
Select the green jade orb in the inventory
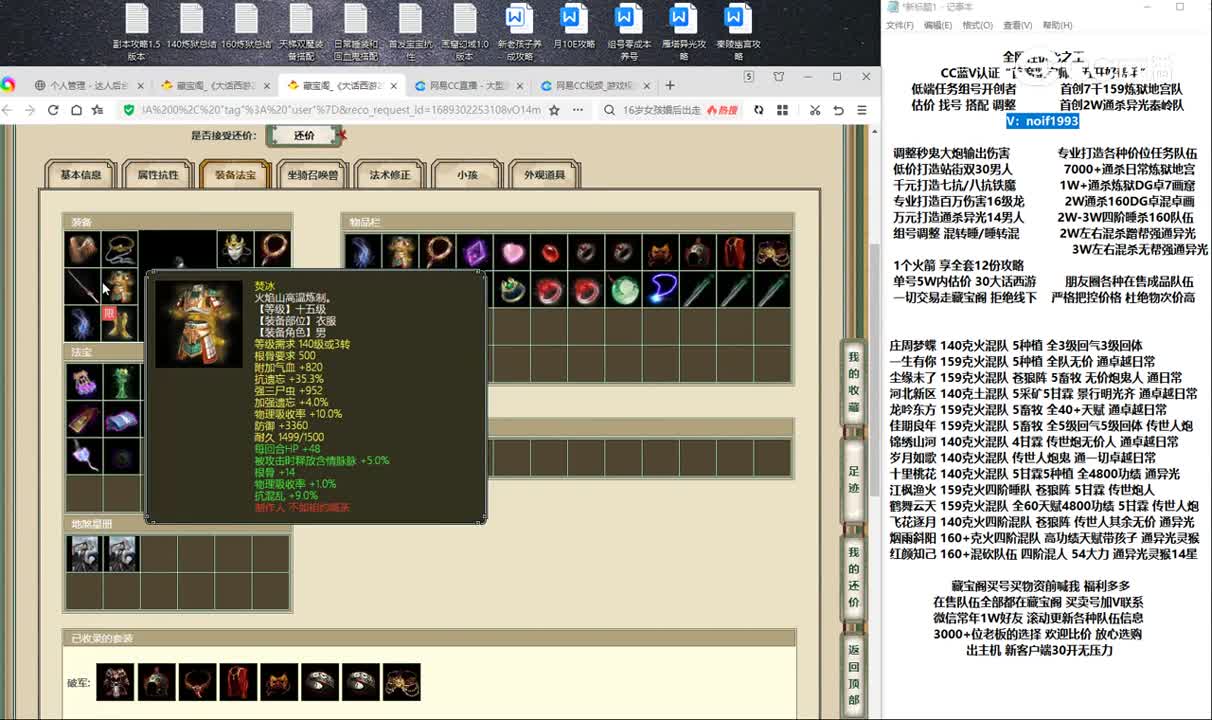click(623, 289)
